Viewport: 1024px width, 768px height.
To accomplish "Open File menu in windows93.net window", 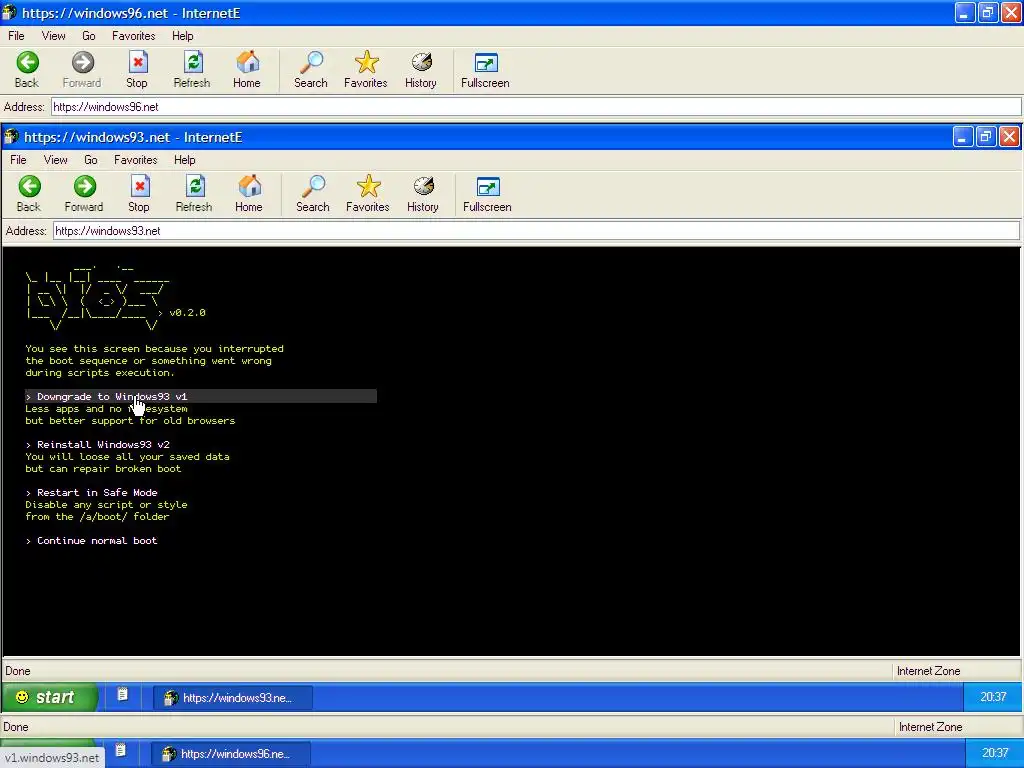I will tap(18, 160).
